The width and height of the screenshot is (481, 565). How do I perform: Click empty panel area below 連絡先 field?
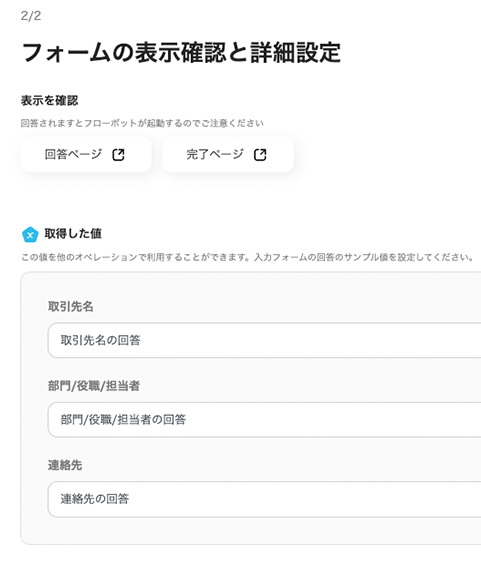[x=252, y=531]
